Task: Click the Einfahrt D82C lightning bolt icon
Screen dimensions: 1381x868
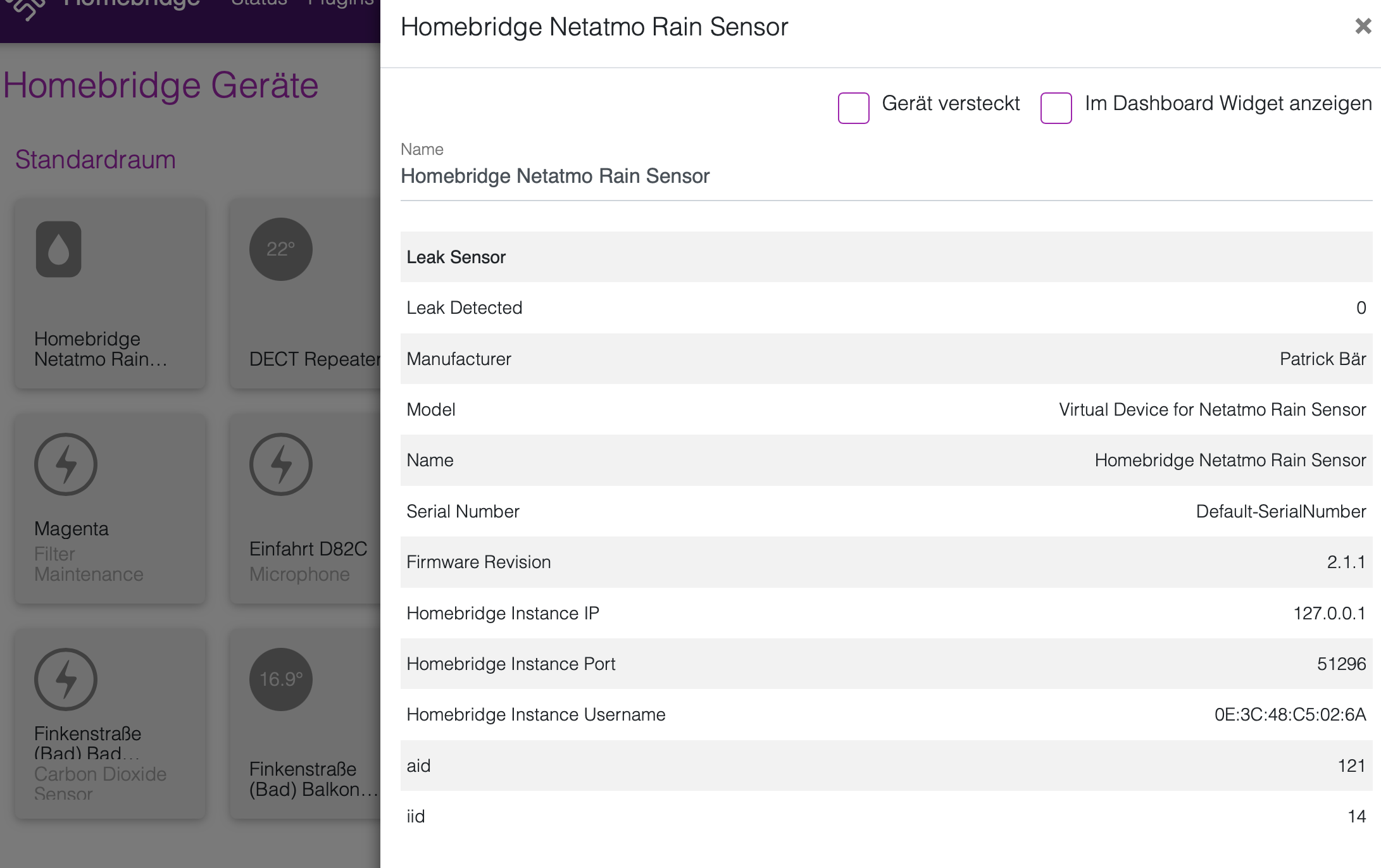Action: coord(281,464)
